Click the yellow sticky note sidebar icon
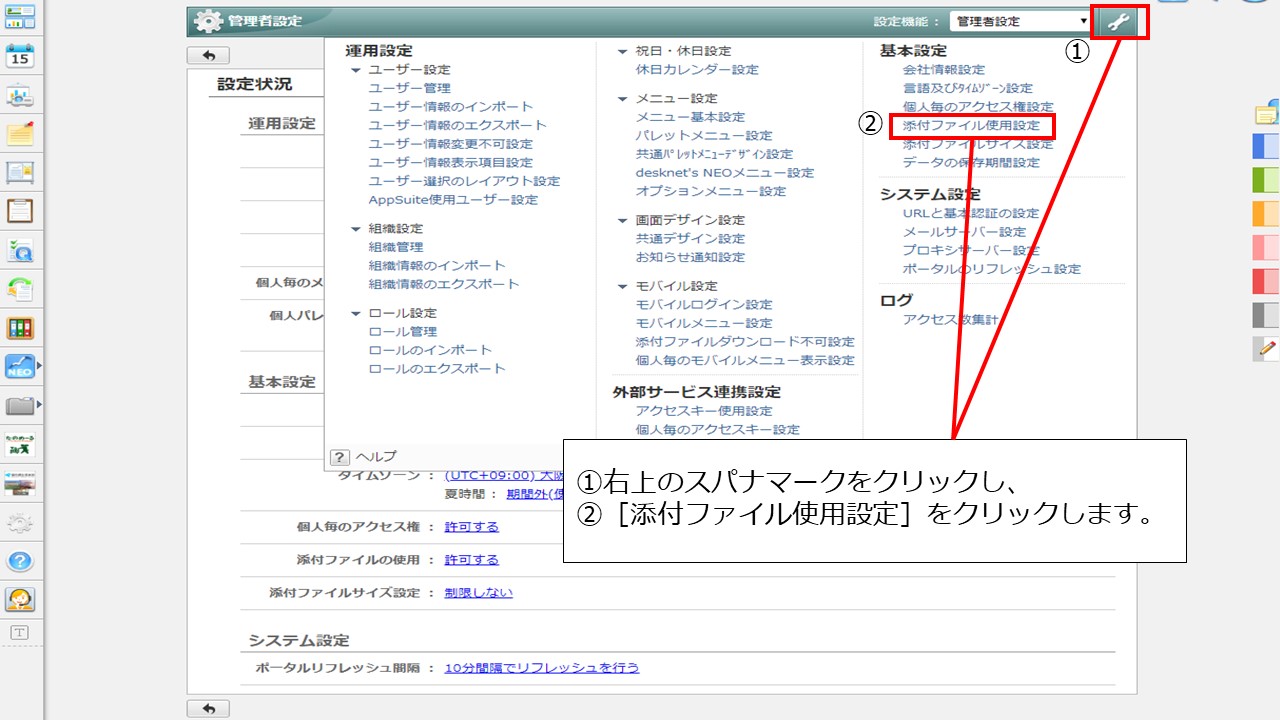This screenshot has width=1280, height=720. (20, 133)
